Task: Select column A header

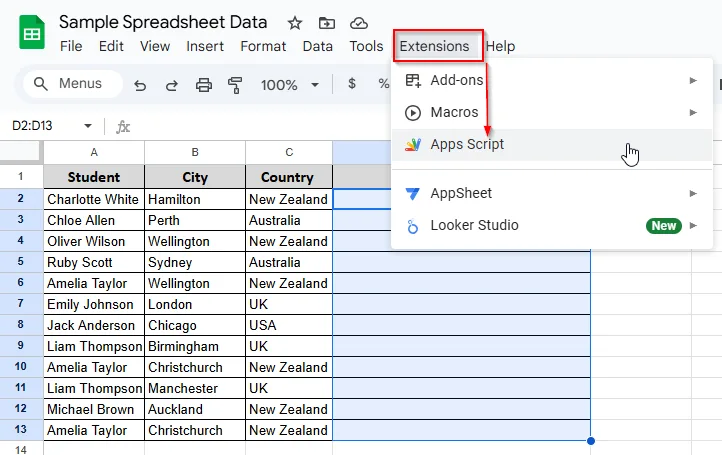Action: (x=94, y=152)
